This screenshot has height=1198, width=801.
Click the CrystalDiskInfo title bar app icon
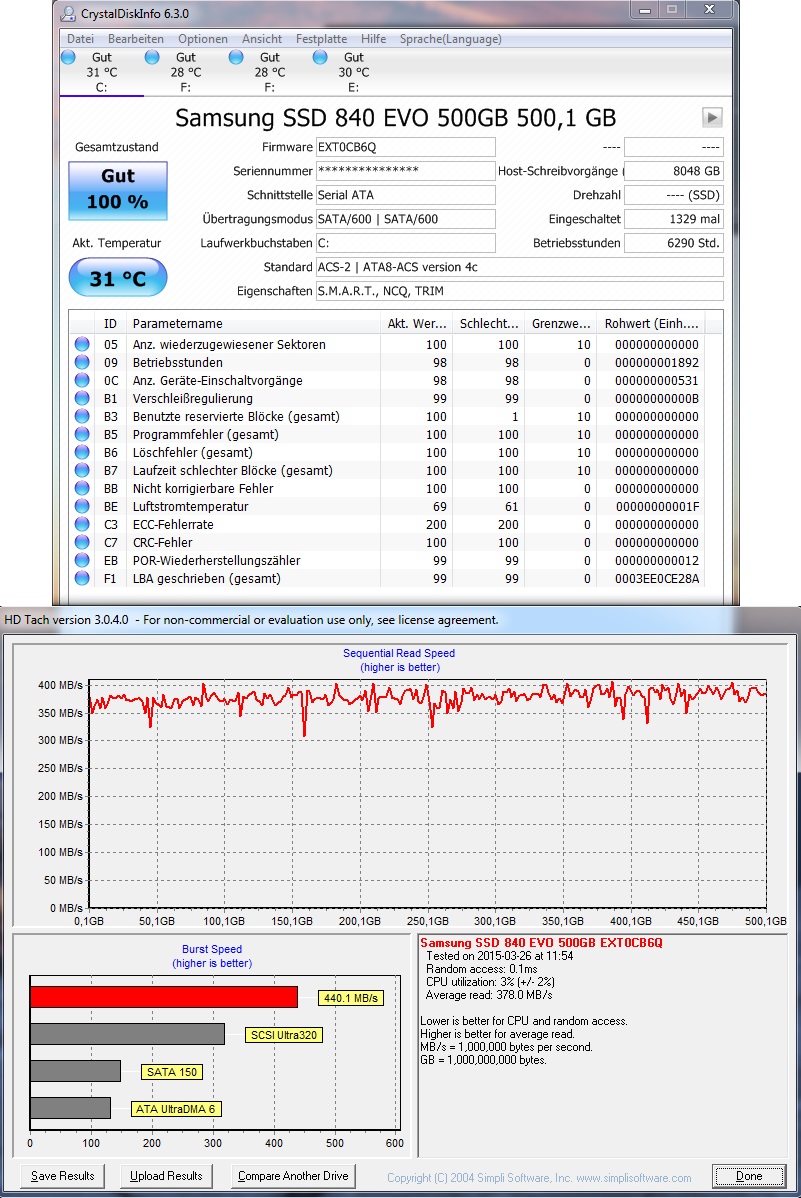point(68,14)
